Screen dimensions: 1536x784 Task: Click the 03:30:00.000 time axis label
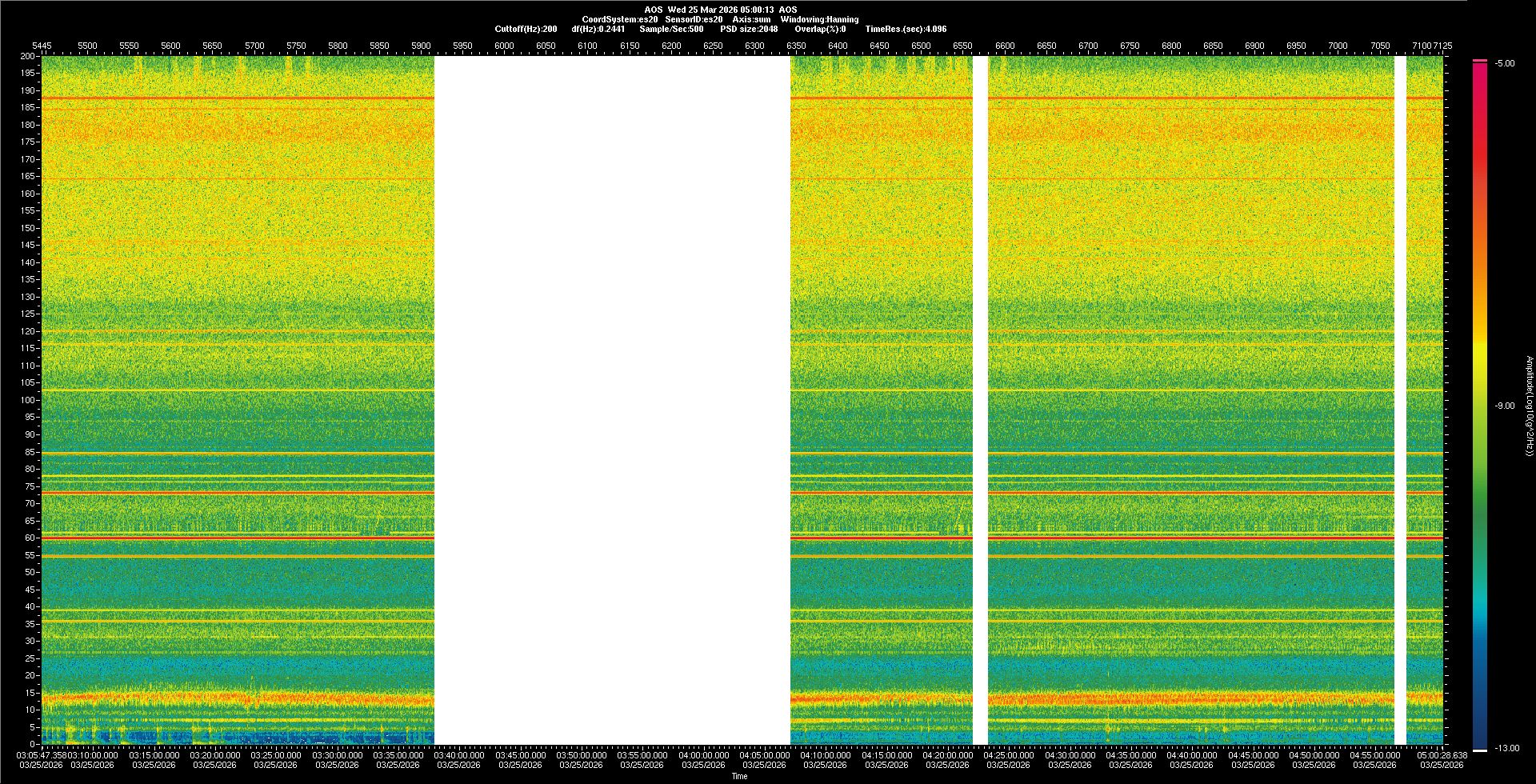pyautogui.click(x=337, y=755)
